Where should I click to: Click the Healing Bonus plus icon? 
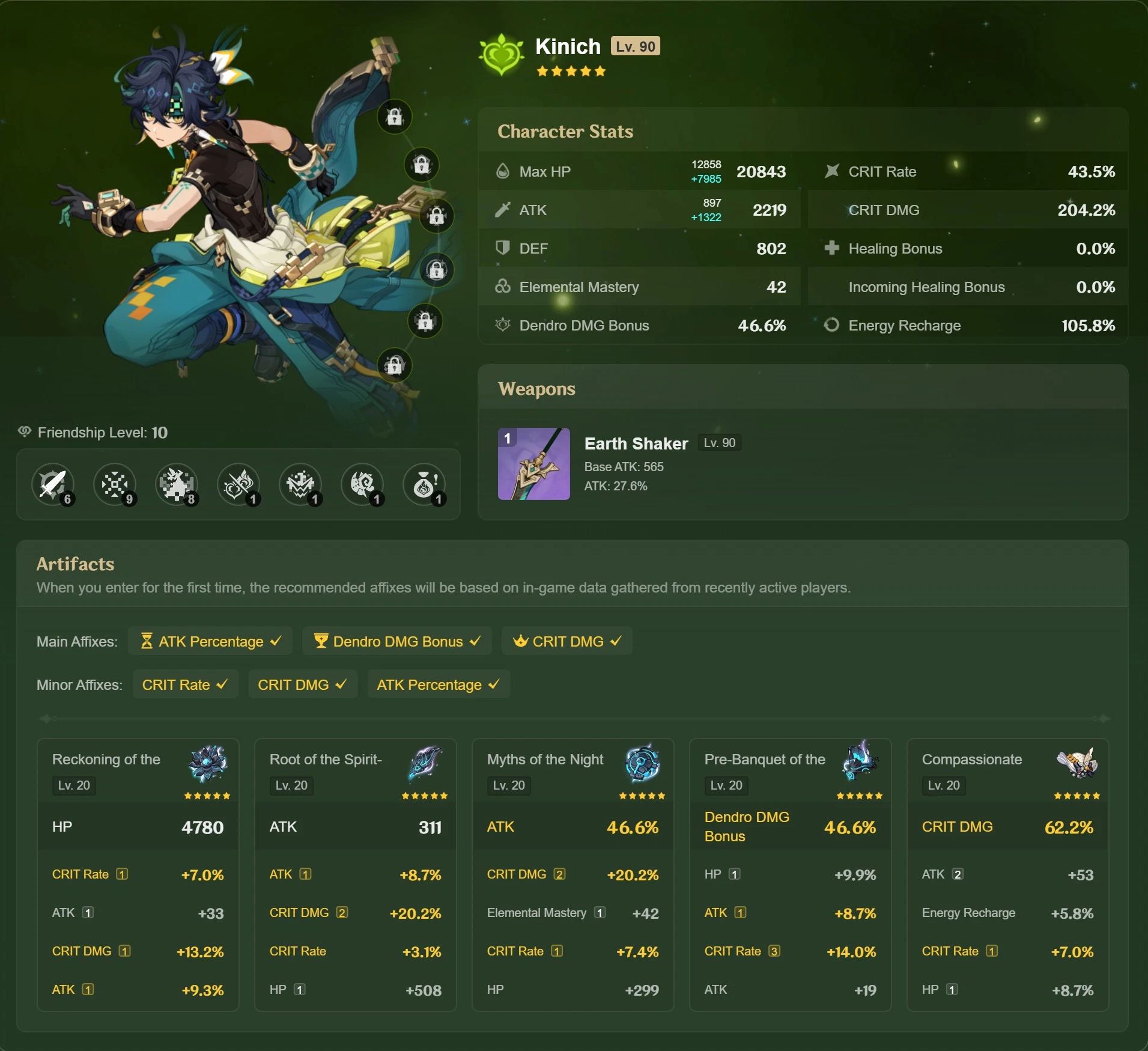coord(832,248)
